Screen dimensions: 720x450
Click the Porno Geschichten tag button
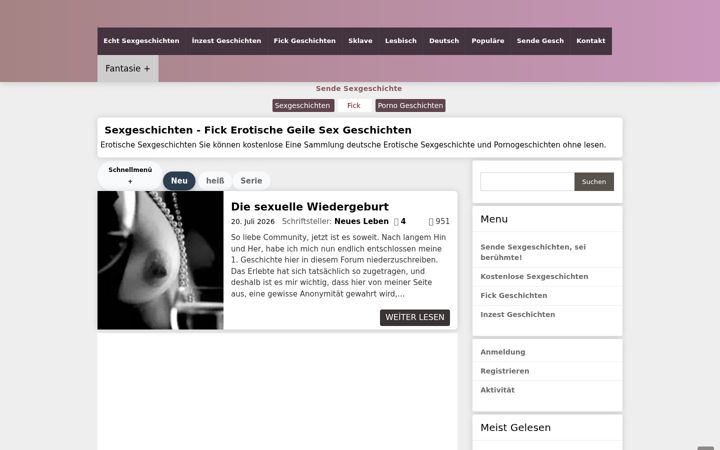tap(410, 106)
